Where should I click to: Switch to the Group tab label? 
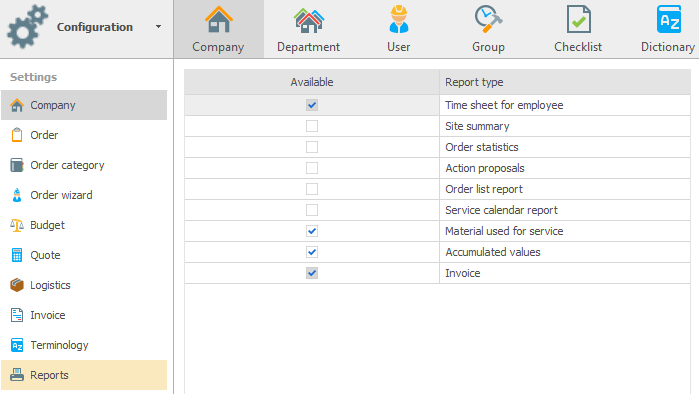click(488, 47)
